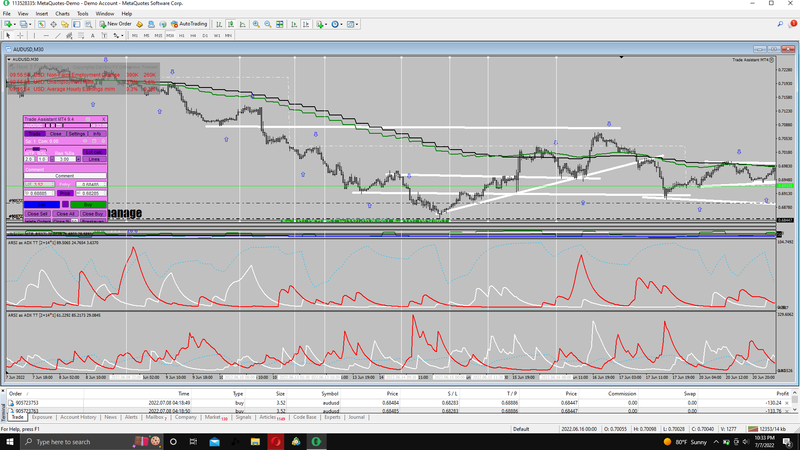Open the Account History tab
800x450 pixels.
[78, 417]
